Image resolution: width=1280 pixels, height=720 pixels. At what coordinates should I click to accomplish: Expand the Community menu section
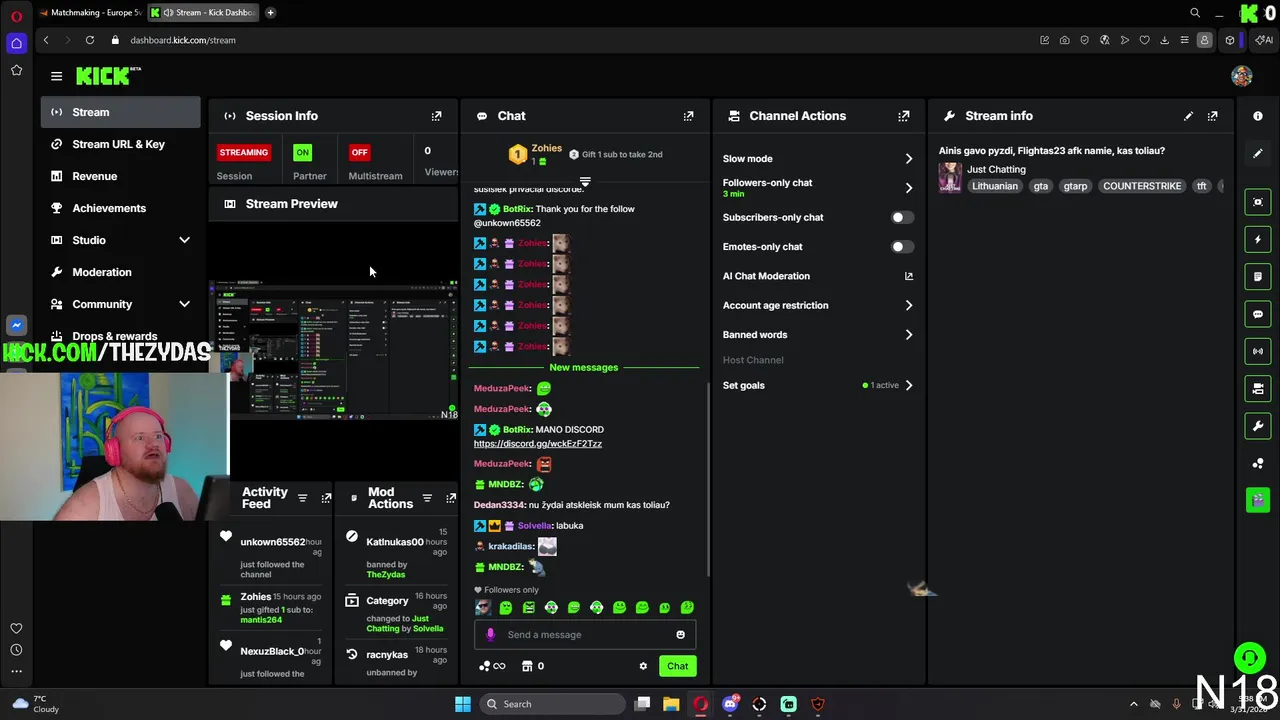click(x=184, y=304)
